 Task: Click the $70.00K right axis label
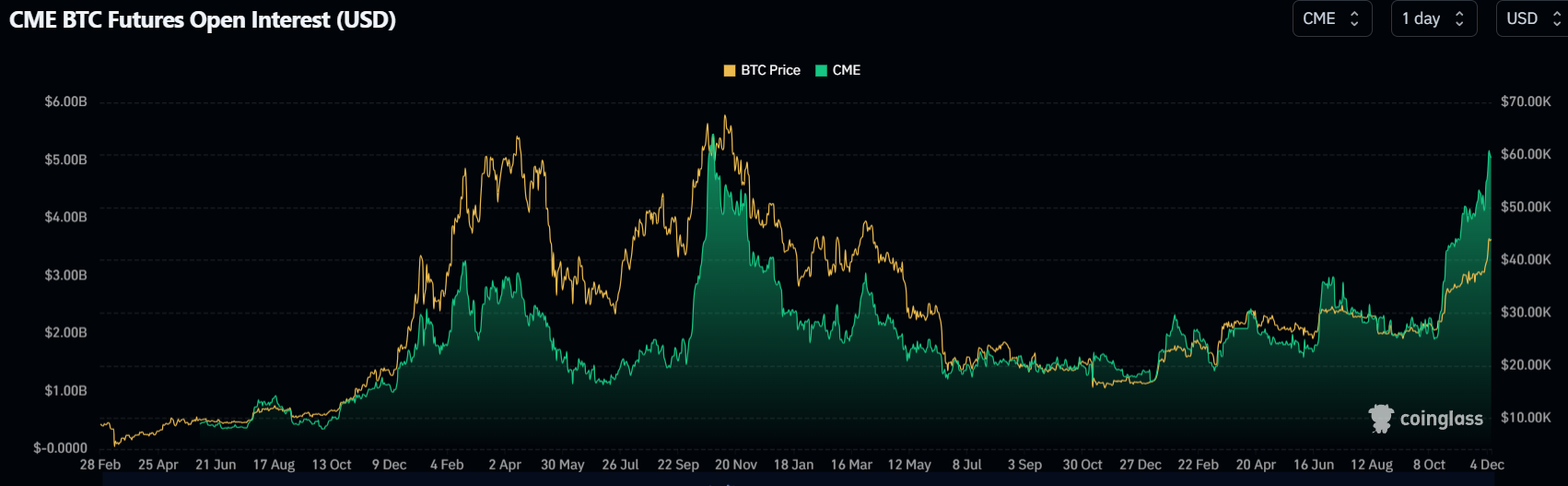pyautogui.click(x=1526, y=101)
